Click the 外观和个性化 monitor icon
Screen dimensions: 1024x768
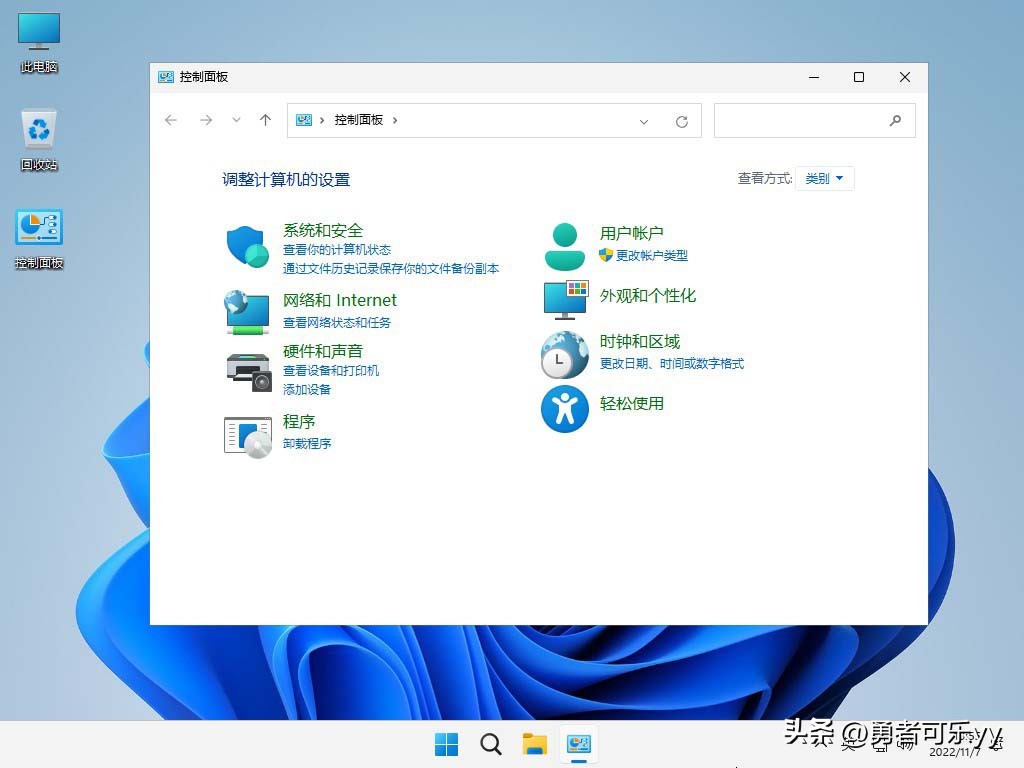565,297
